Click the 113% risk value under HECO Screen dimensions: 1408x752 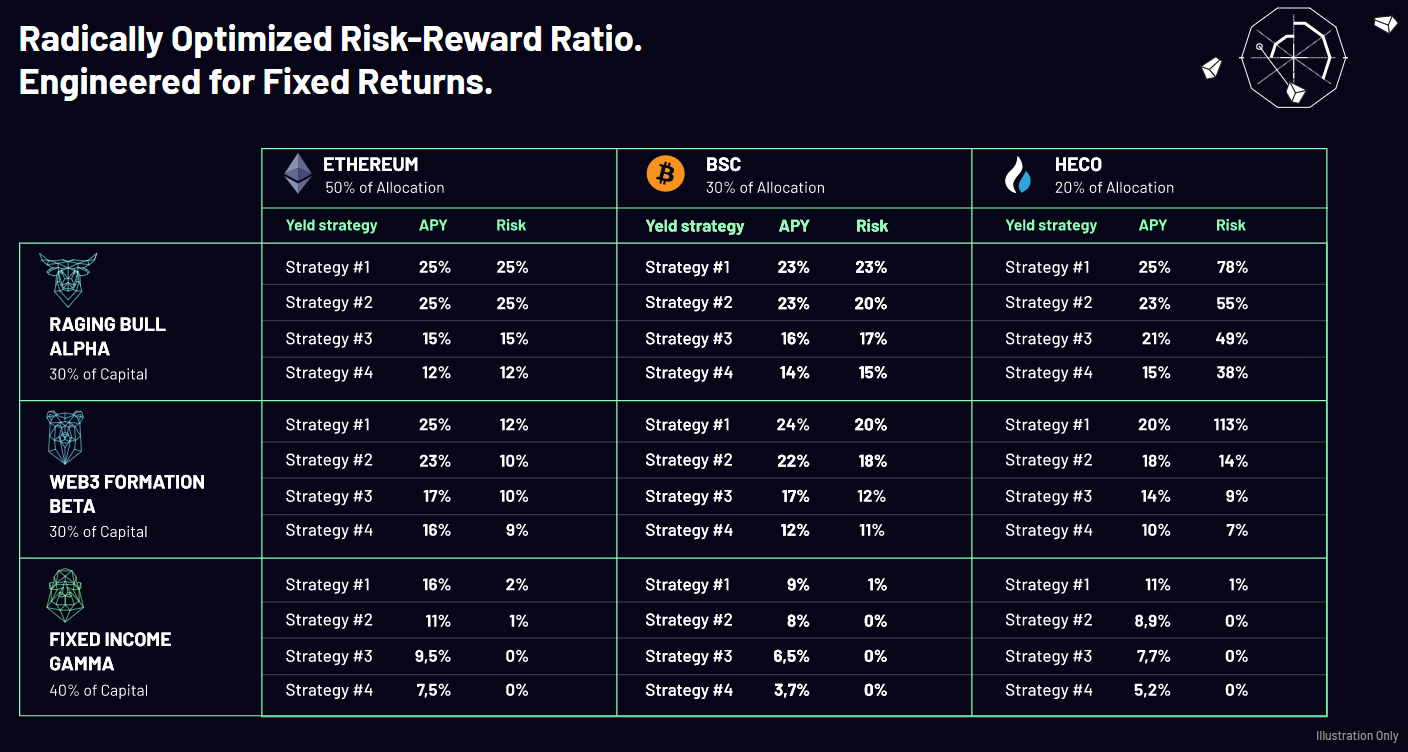(1230, 425)
